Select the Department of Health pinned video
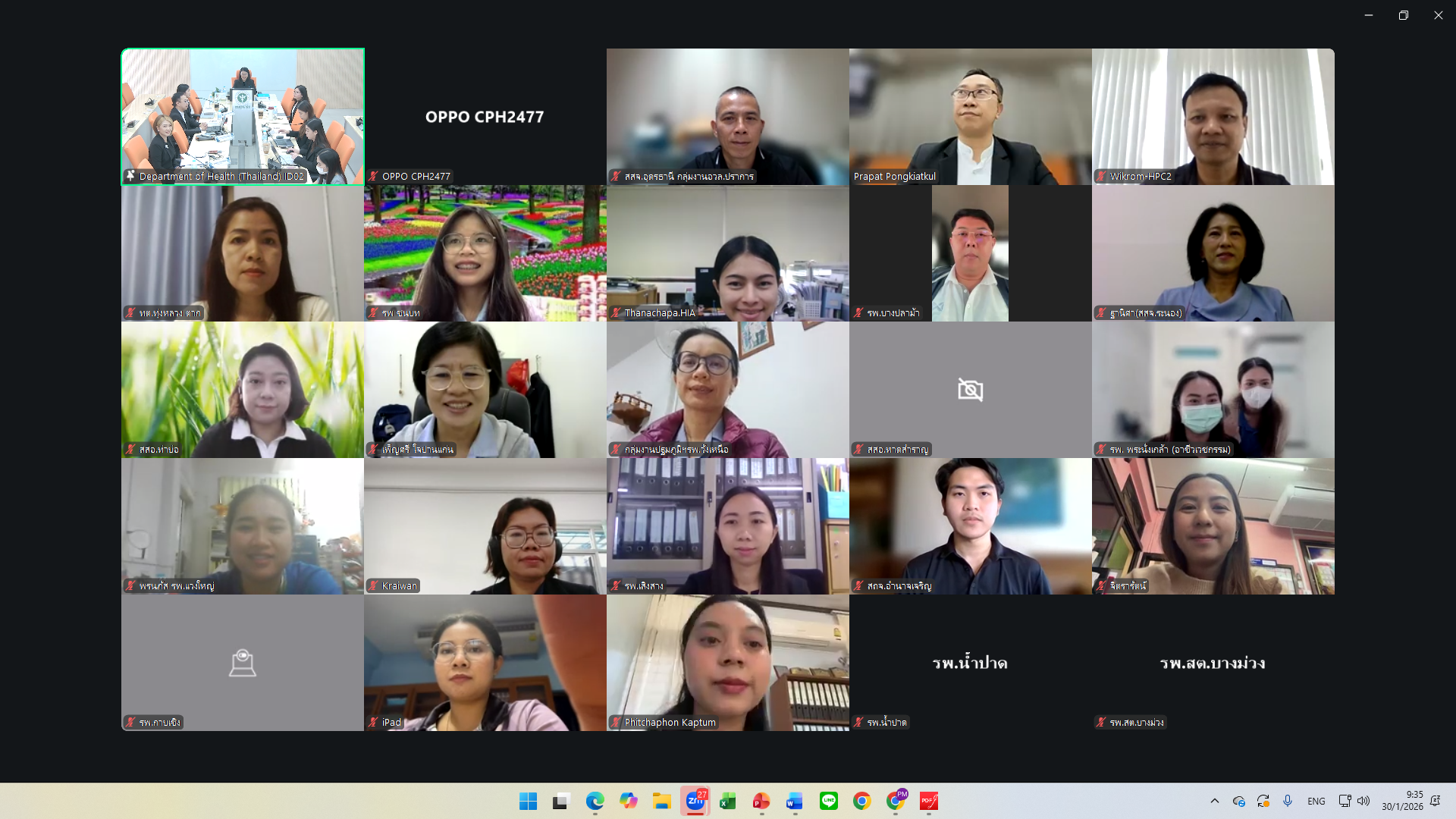 coord(243,116)
